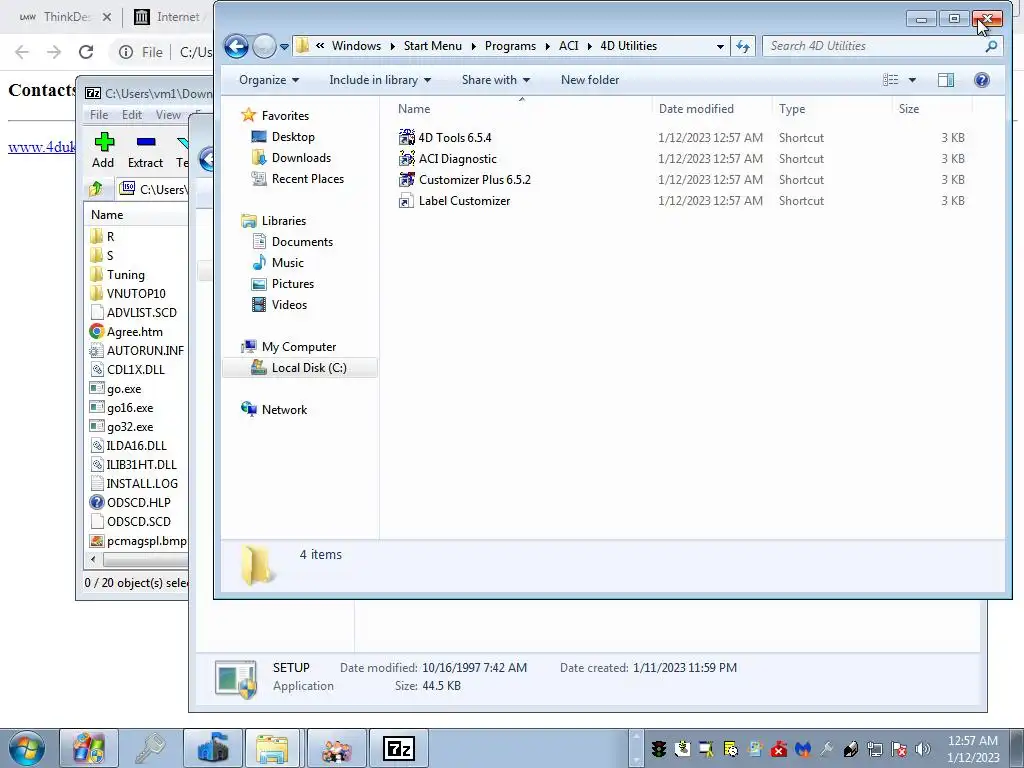Change the view icon button

890,80
